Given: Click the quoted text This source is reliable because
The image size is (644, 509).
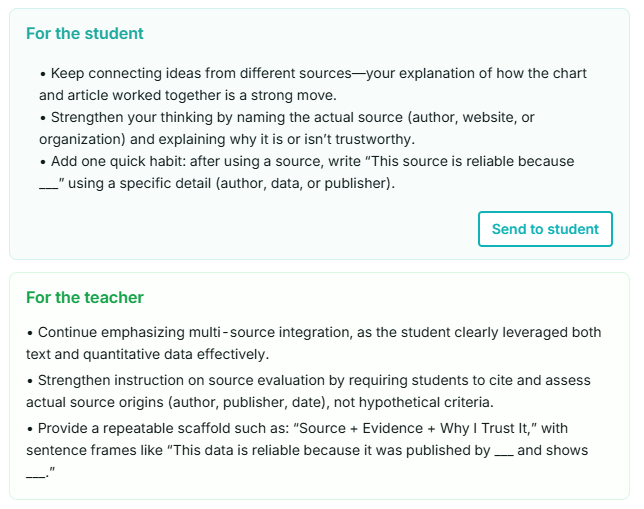Looking at the screenshot, I should point(469,161).
